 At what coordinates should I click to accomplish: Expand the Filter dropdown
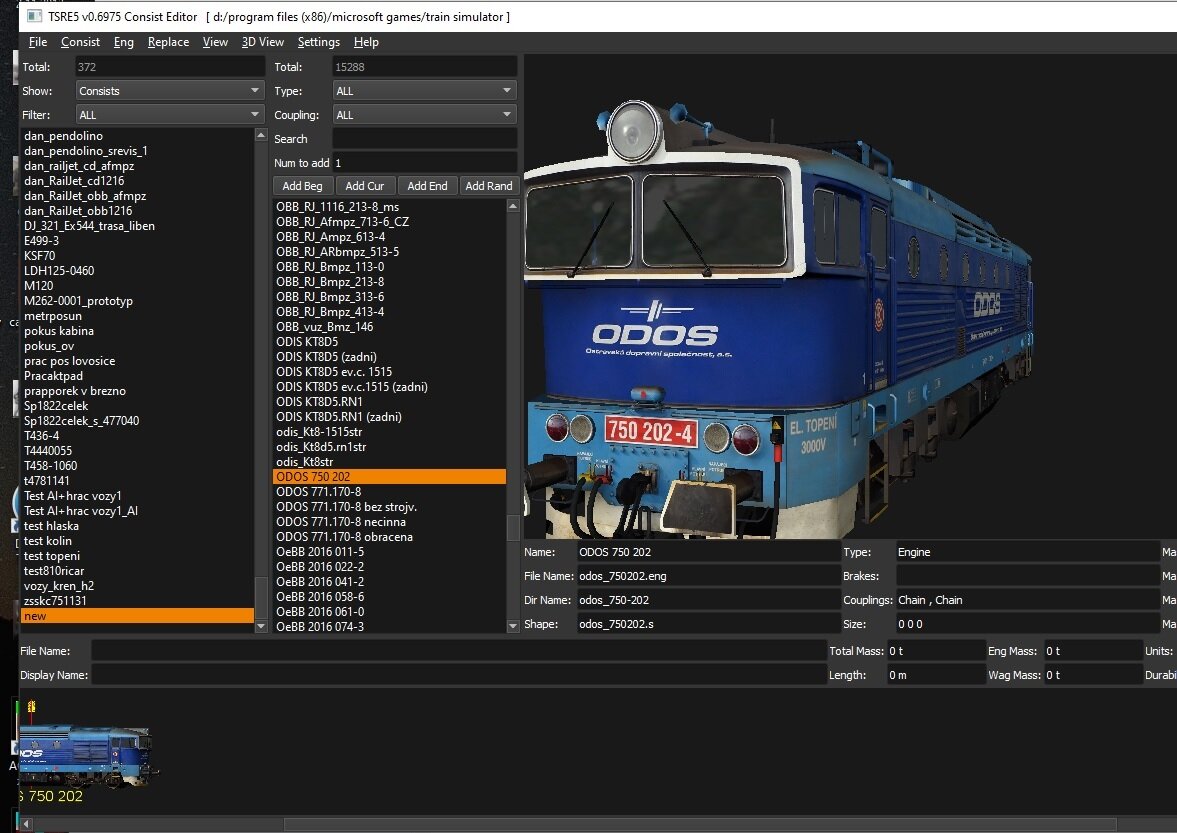170,115
